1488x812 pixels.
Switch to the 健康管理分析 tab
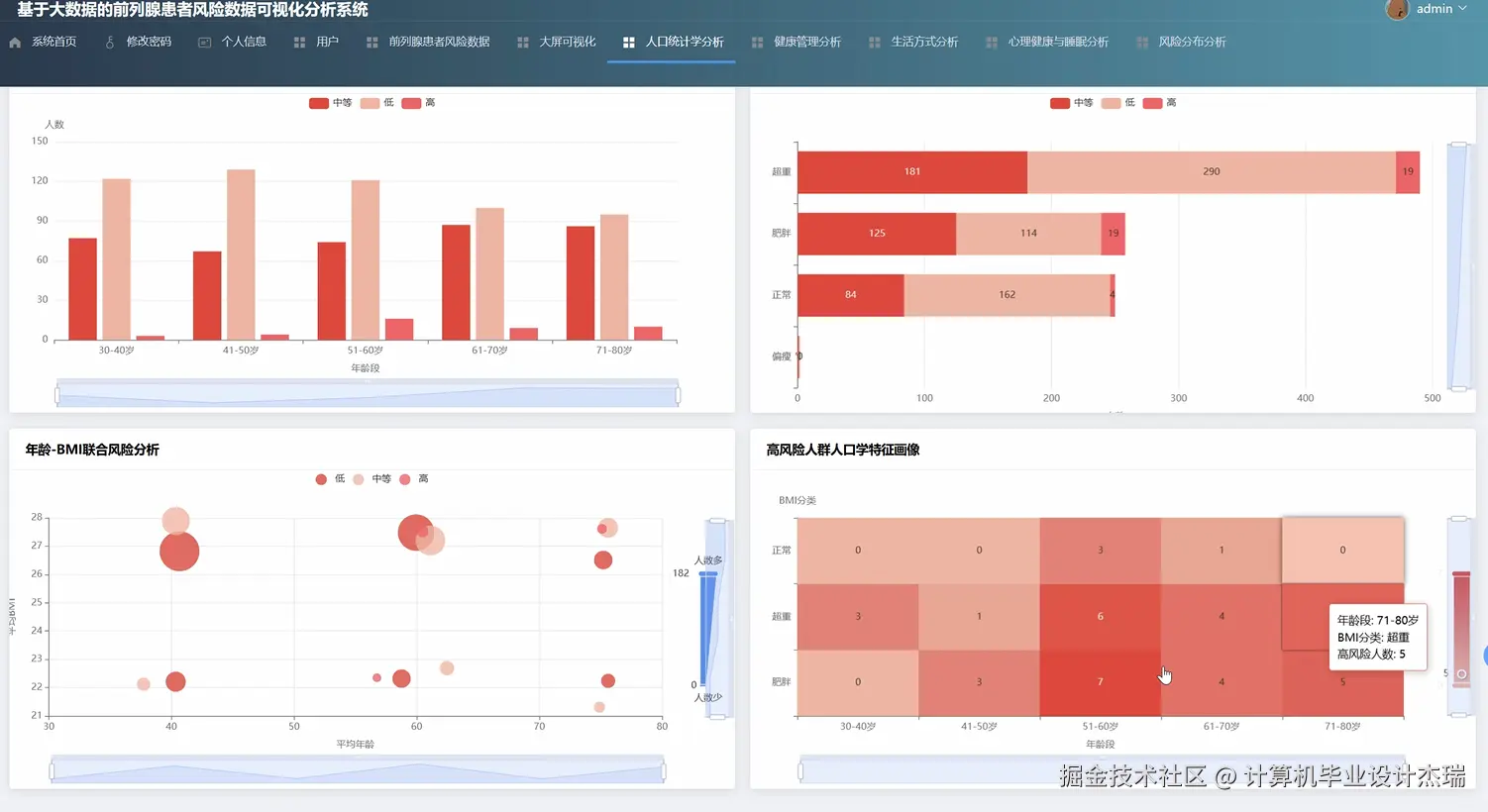pyautogui.click(x=807, y=42)
